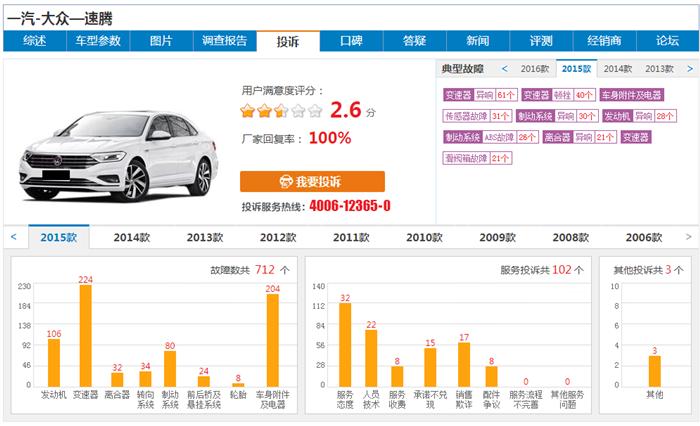Click the 变速器 bar showing 224
The image size is (700, 426).
[x=86, y=336]
